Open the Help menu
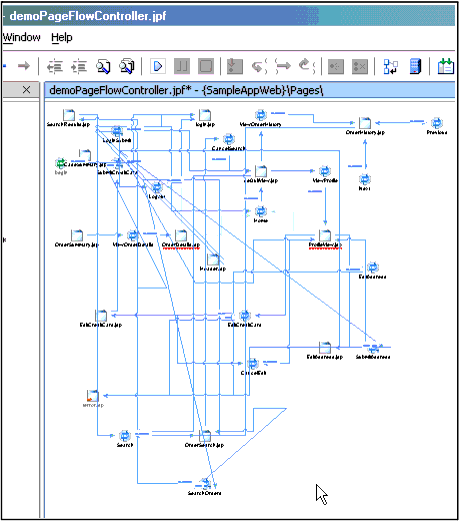Viewport: 460px width, 521px height. (62, 37)
